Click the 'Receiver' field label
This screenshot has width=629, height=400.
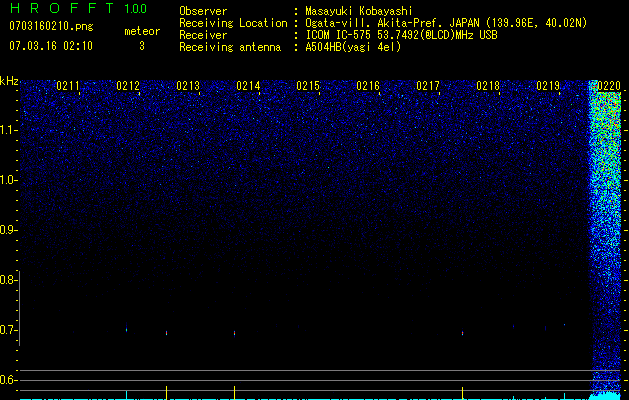[203, 35]
